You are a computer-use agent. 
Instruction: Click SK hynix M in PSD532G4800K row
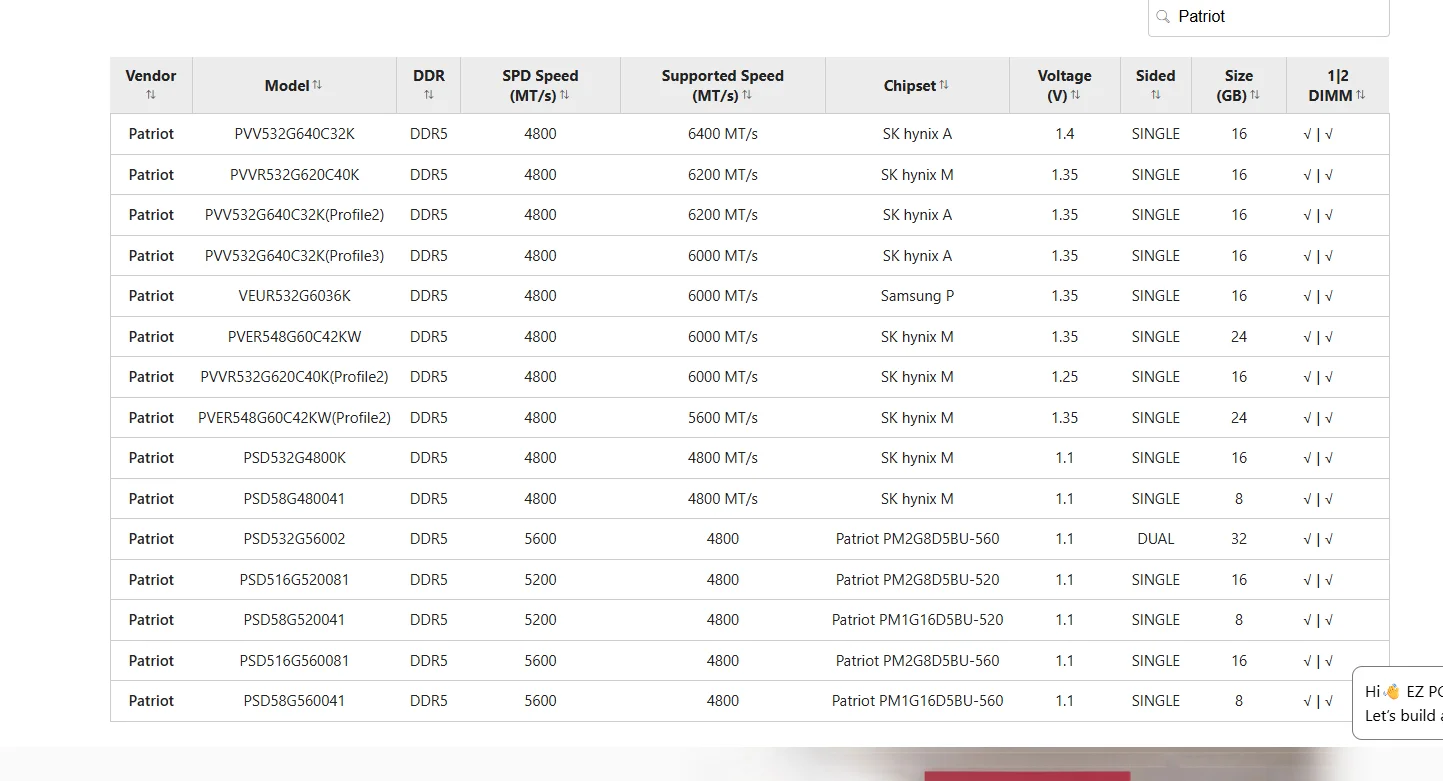(x=918, y=458)
